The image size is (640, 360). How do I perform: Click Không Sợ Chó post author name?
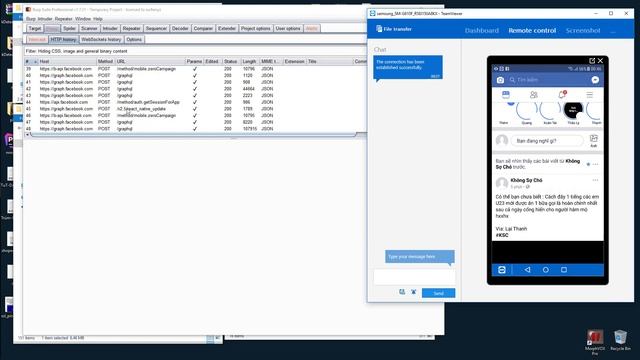point(526,180)
